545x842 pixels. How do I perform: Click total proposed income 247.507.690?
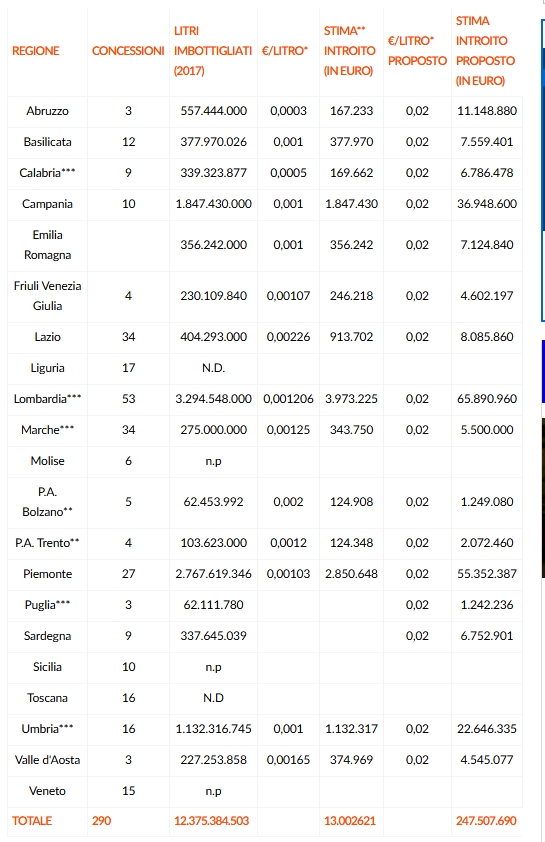click(x=486, y=821)
